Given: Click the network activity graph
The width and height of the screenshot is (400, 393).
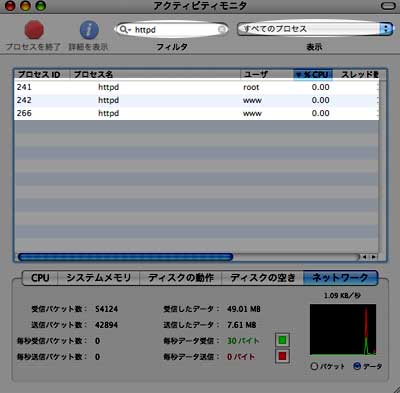Looking at the screenshot, I should point(343,329).
